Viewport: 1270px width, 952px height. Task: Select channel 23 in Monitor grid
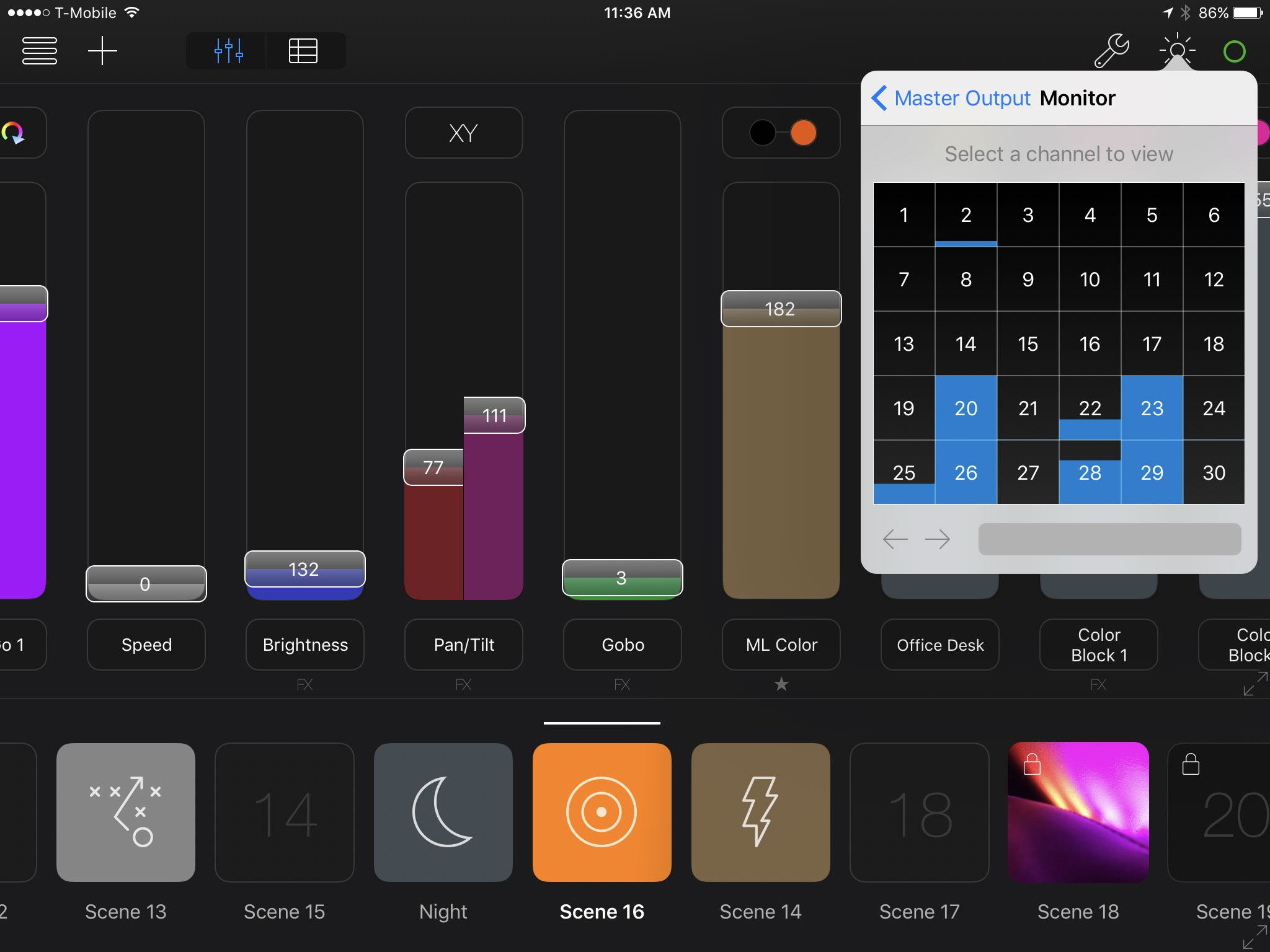[x=1152, y=408]
